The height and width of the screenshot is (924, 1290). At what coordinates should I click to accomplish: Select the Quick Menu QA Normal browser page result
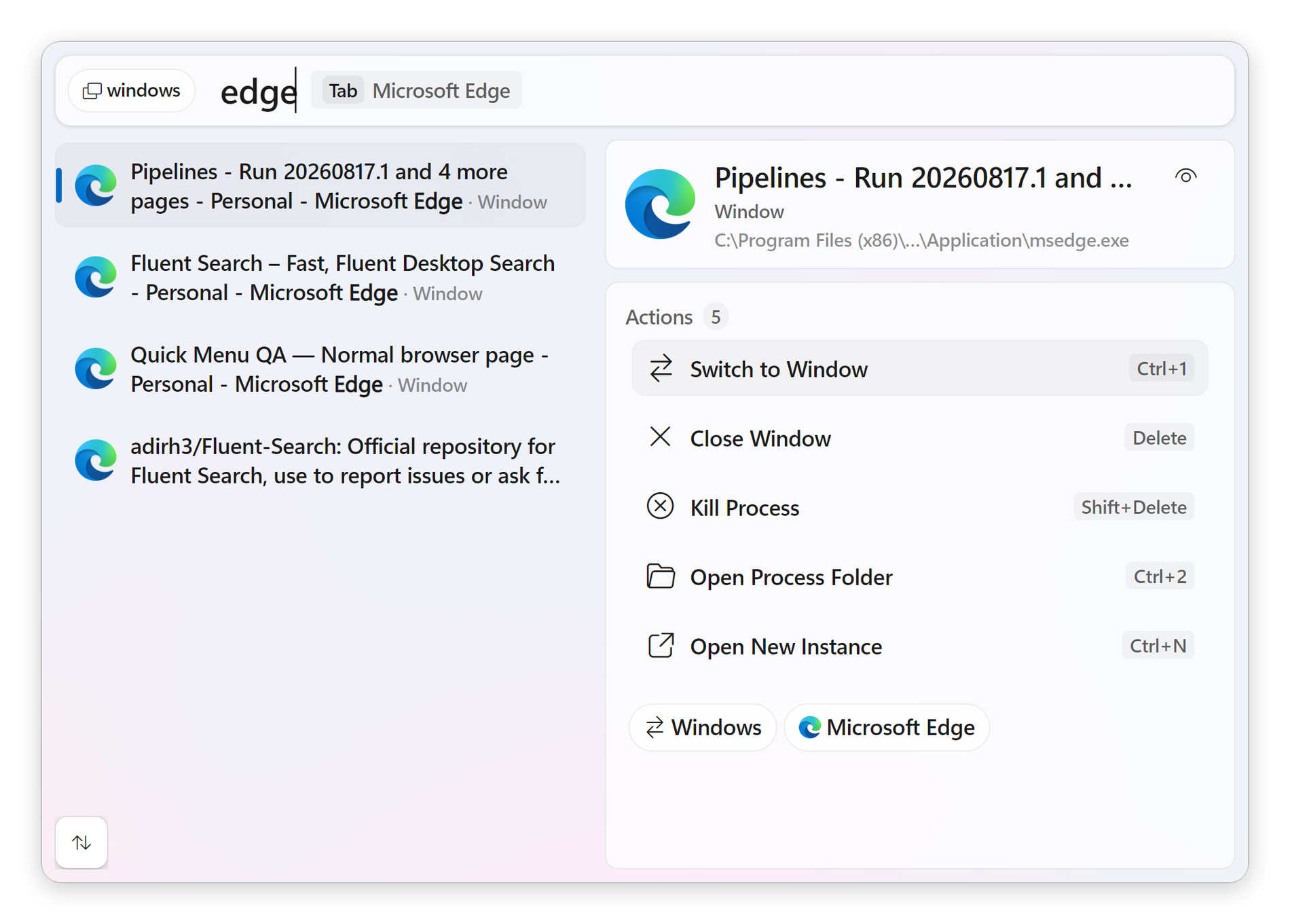320,369
